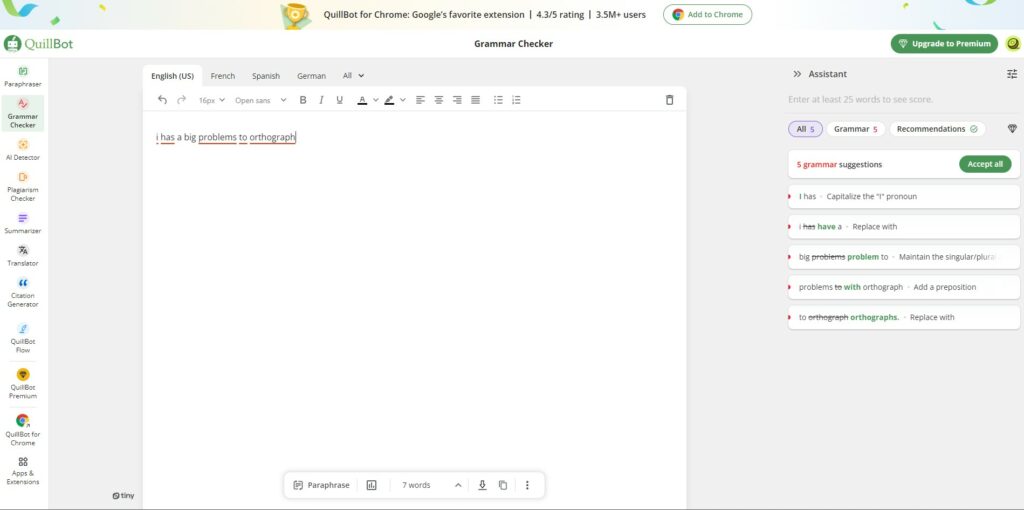Open the text color dropdown arrow
The image size is (1024, 510).
pyautogui.click(x=376, y=100)
